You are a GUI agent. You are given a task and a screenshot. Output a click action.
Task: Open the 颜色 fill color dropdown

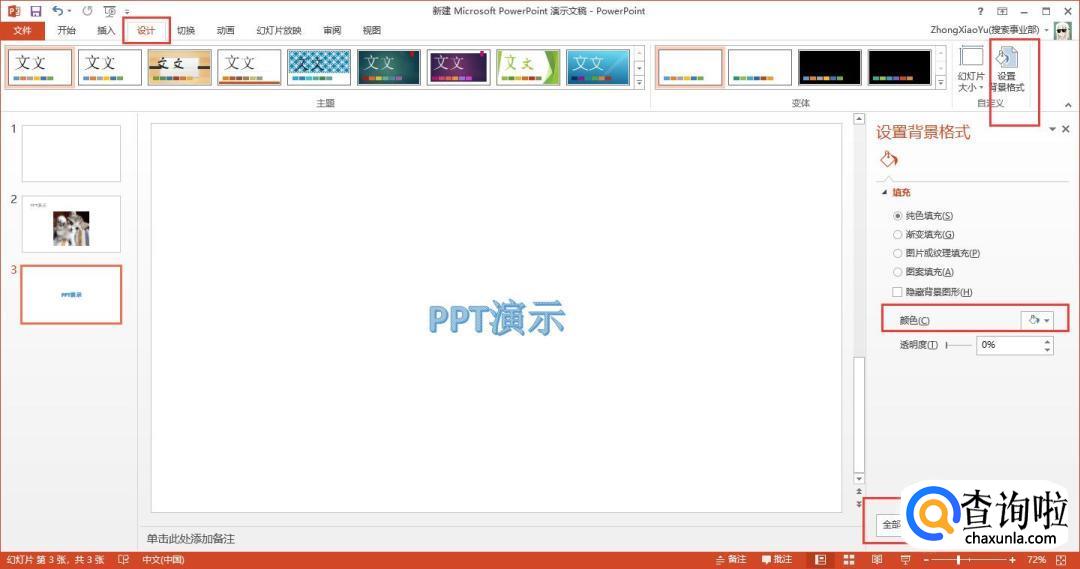point(1037,320)
